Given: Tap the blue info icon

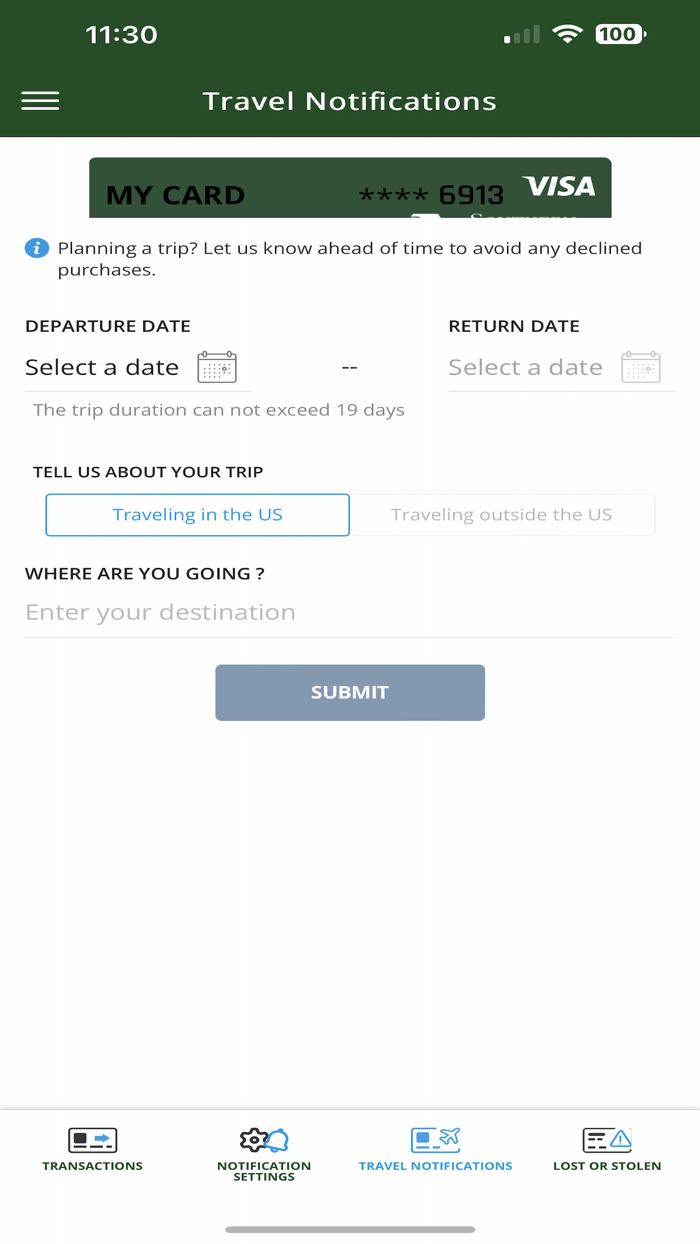Looking at the screenshot, I should point(36,248).
